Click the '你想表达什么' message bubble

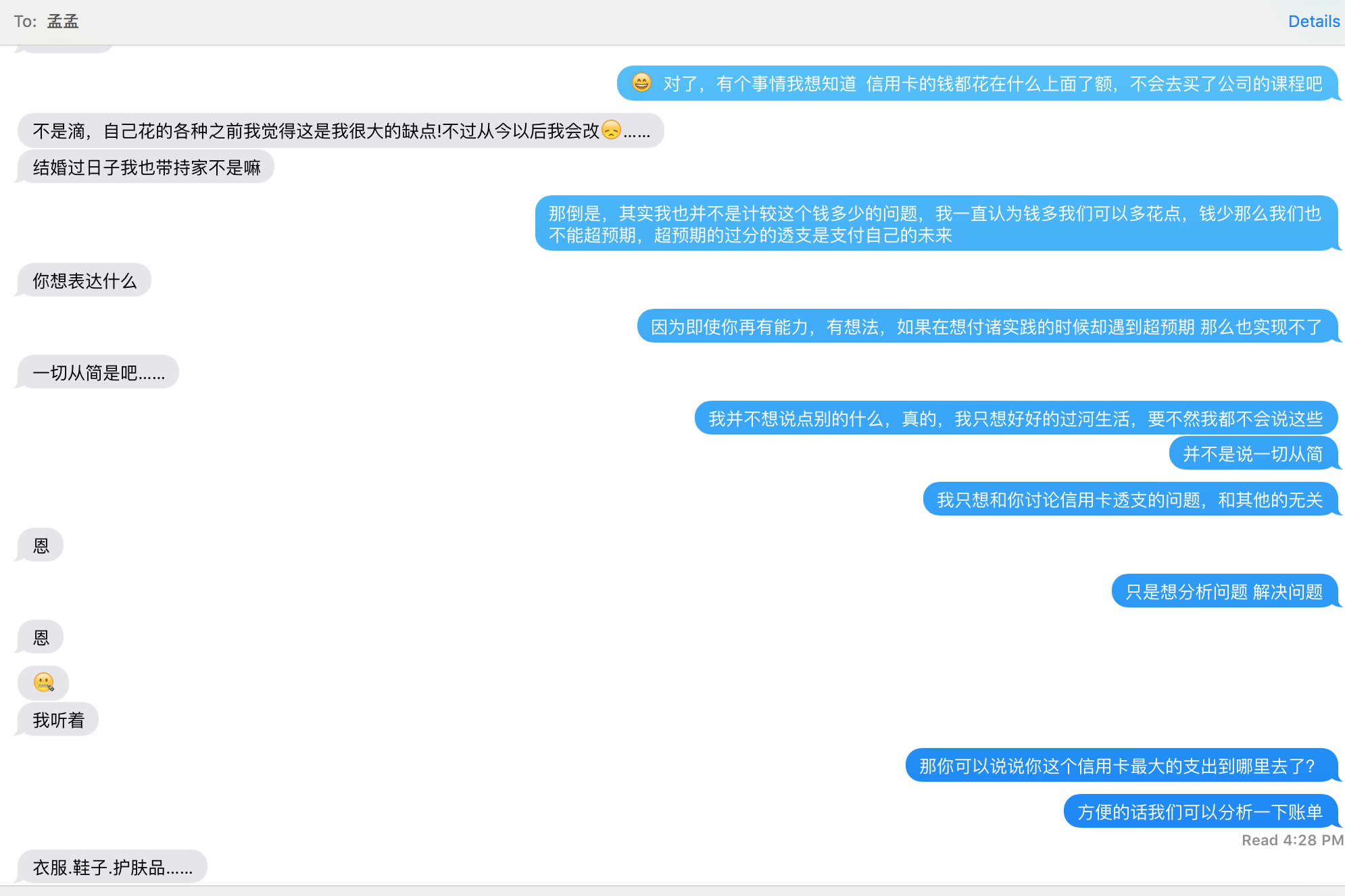84,280
